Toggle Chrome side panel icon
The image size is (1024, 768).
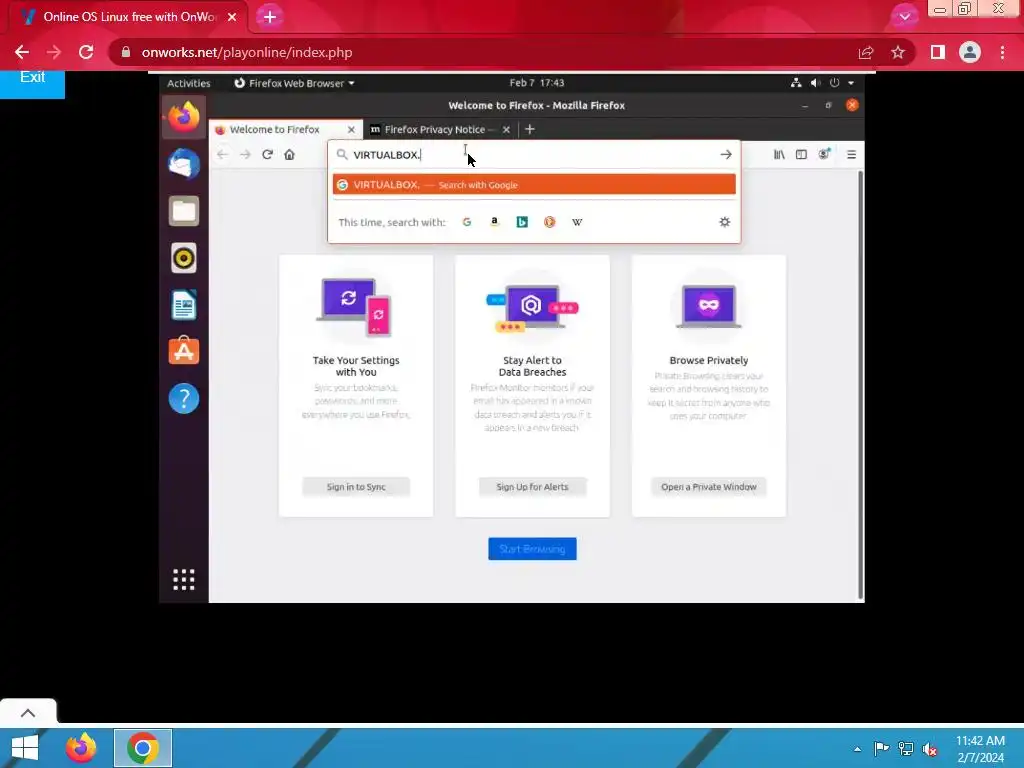click(938, 52)
